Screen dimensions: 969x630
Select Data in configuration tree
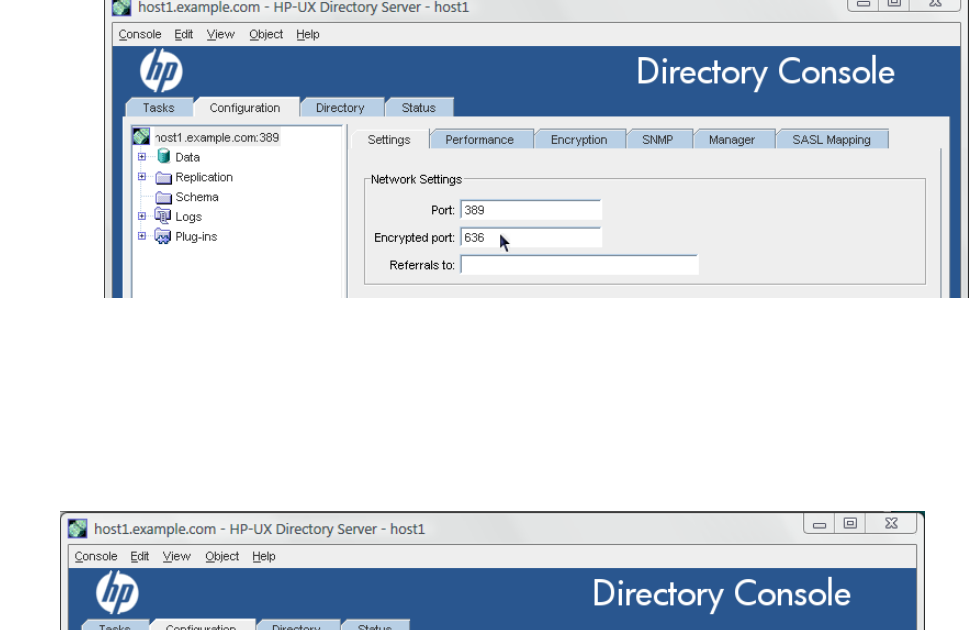click(x=187, y=157)
